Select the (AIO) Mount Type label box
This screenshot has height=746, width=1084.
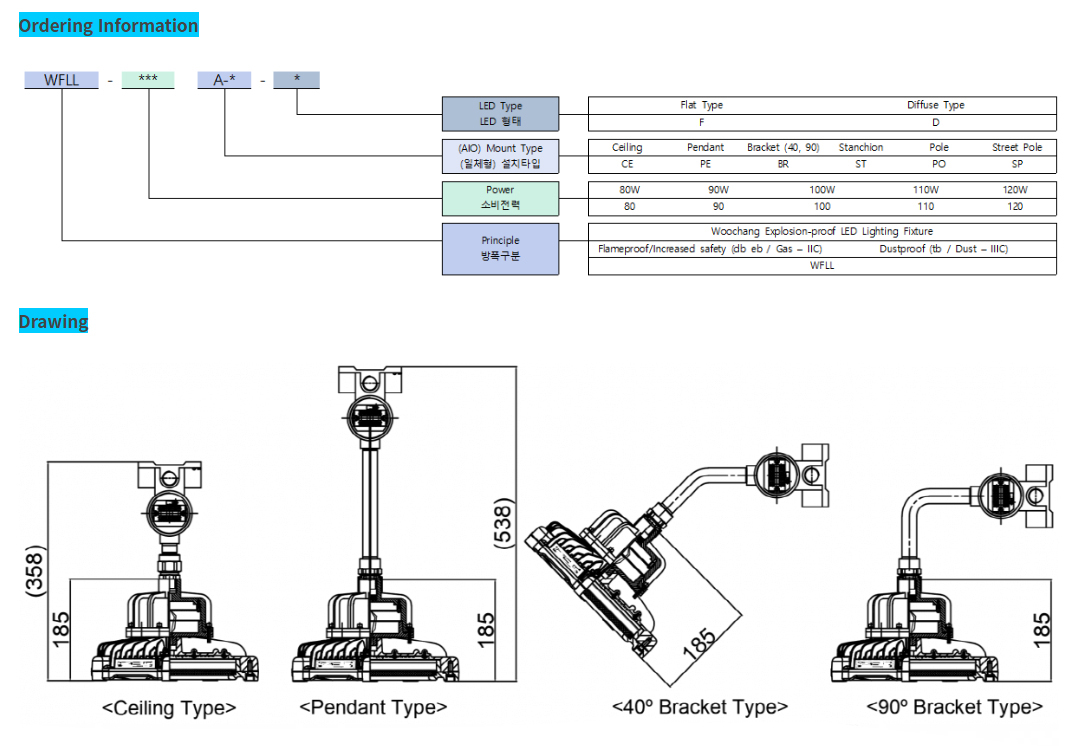(x=500, y=156)
